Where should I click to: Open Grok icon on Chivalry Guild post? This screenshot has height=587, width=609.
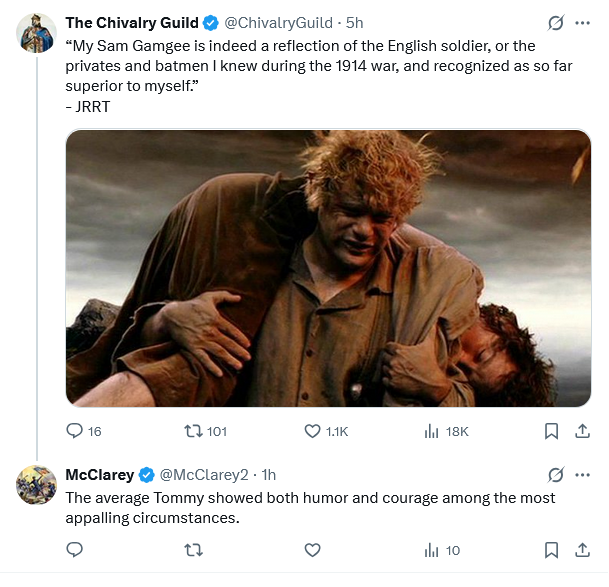[x=556, y=23]
